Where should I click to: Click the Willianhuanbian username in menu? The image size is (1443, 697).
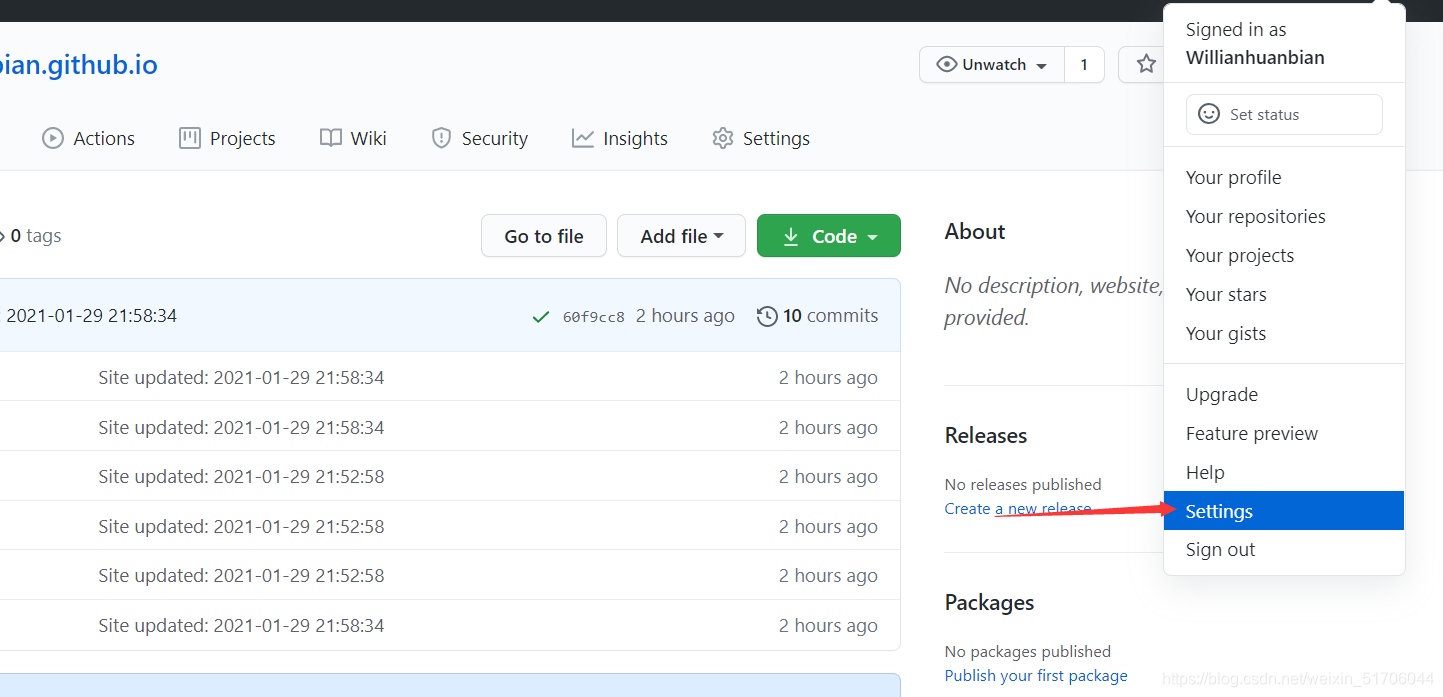tap(1255, 57)
